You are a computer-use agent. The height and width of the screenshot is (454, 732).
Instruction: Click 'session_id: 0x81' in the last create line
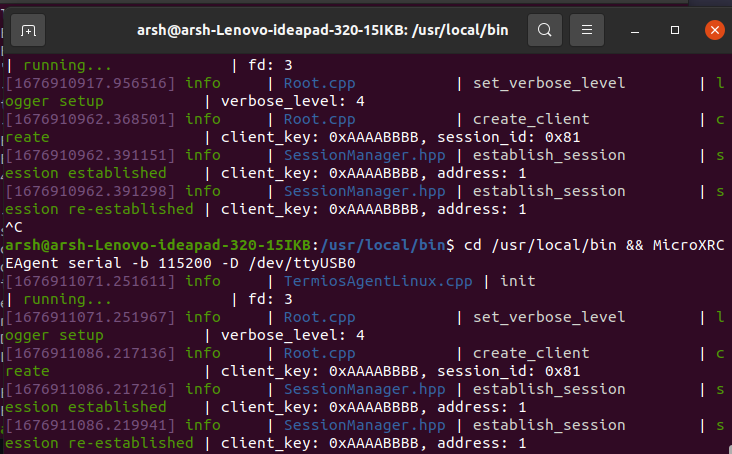pyautogui.click(x=508, y=371)
